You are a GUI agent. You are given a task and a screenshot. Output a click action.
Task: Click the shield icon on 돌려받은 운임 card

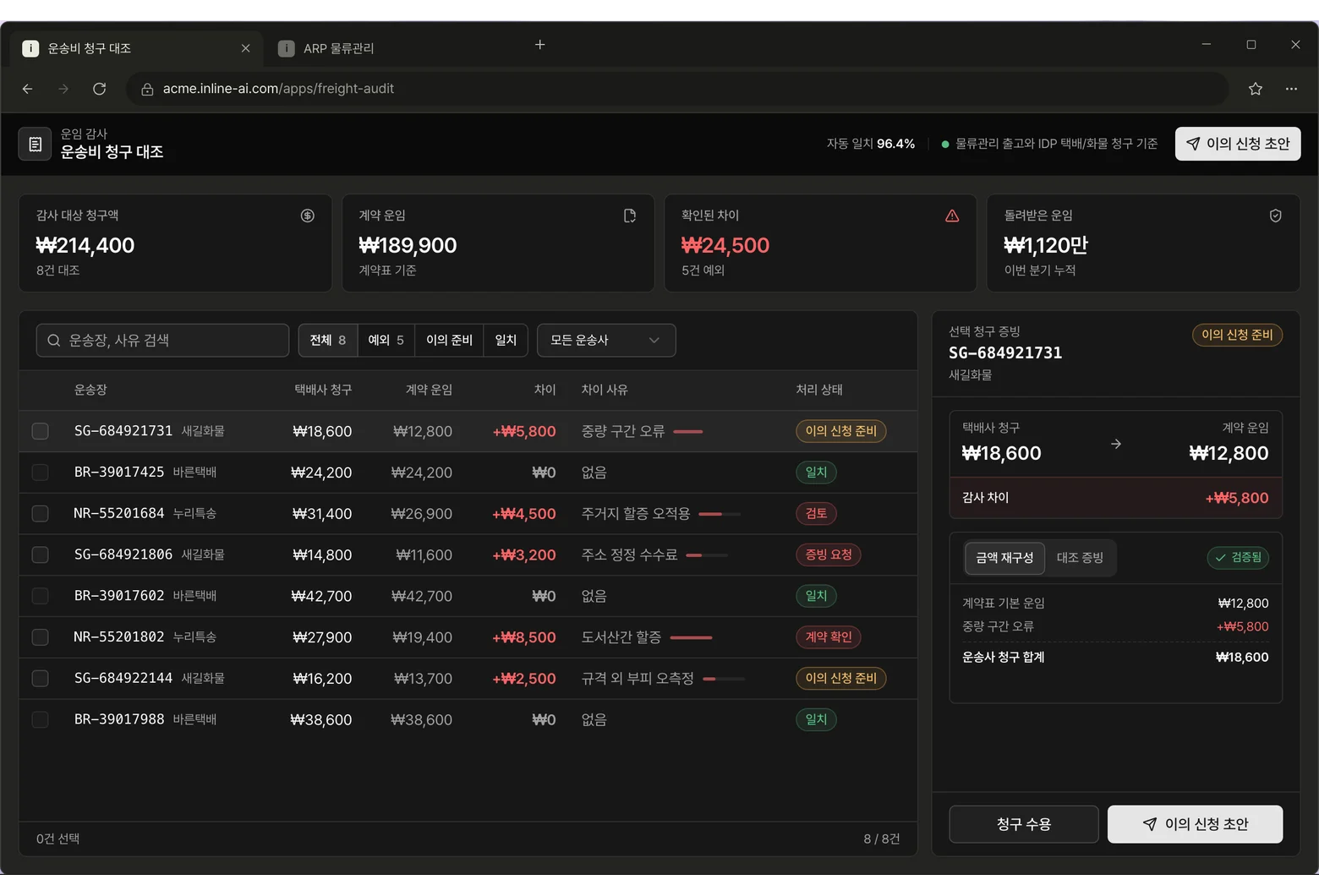click(1275, 216)
